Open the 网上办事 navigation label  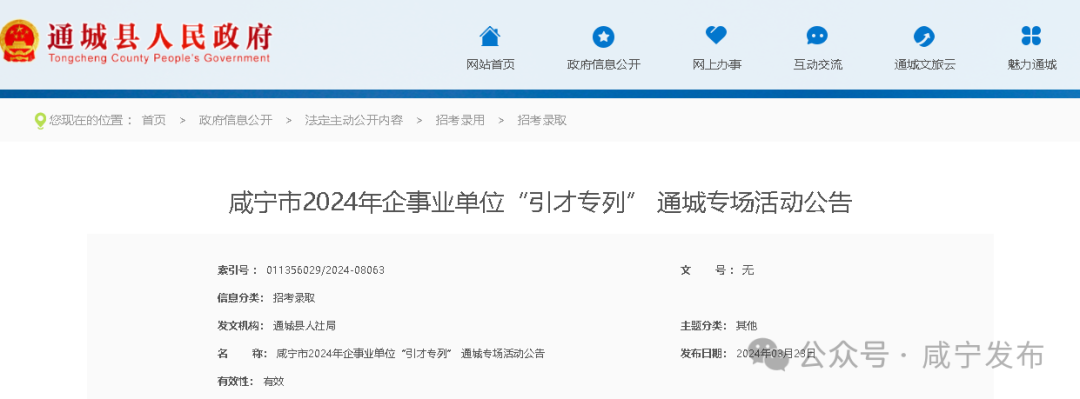point(717,65)
